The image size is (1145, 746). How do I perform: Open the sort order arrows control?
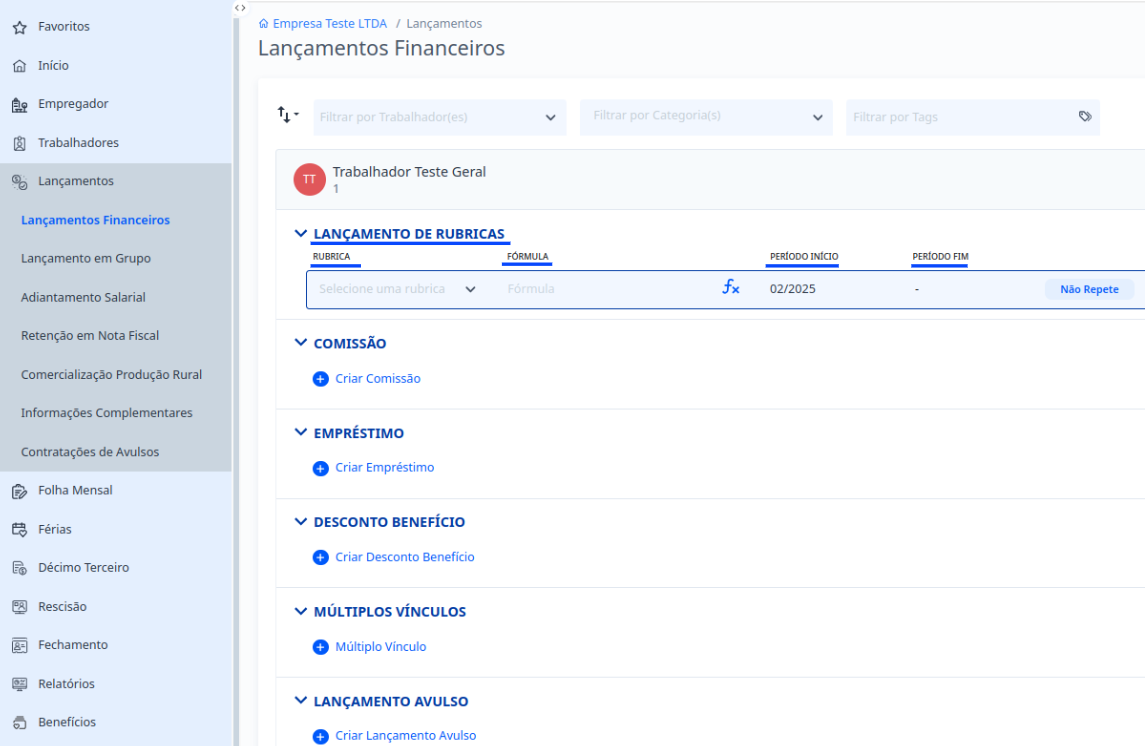[288, 115]
